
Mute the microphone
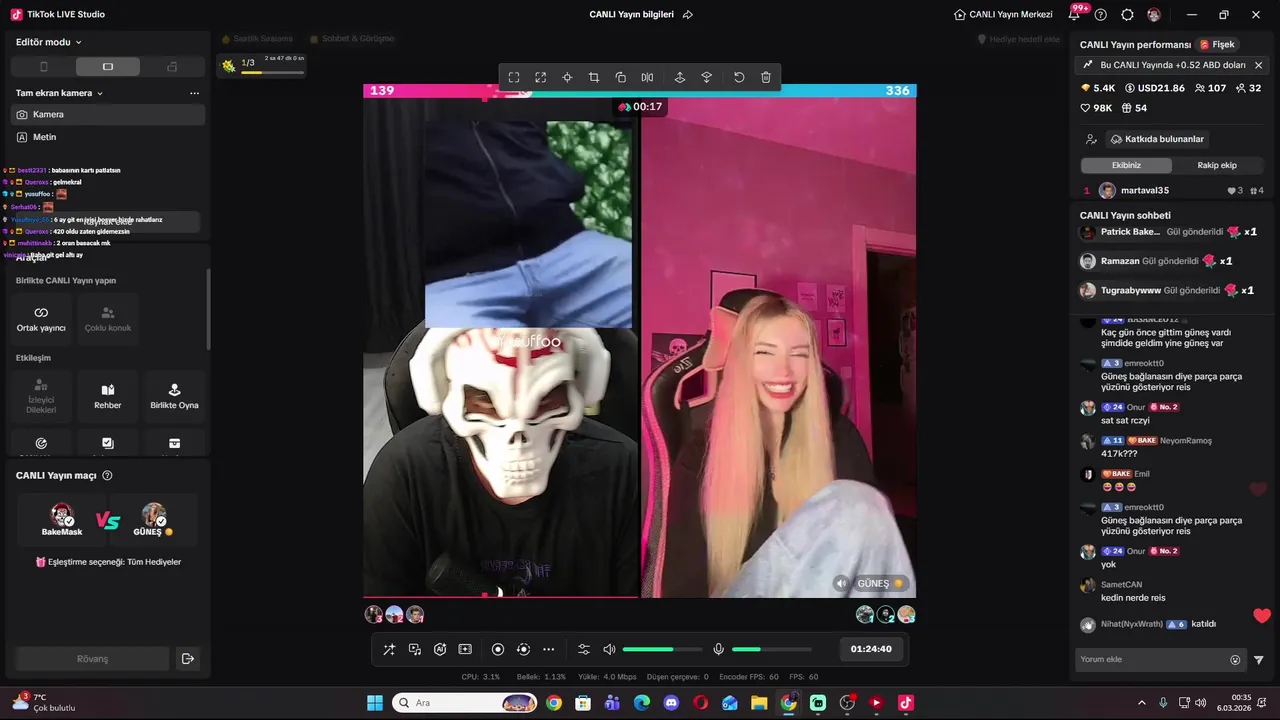pyautogui.click(x=718, y=649)
